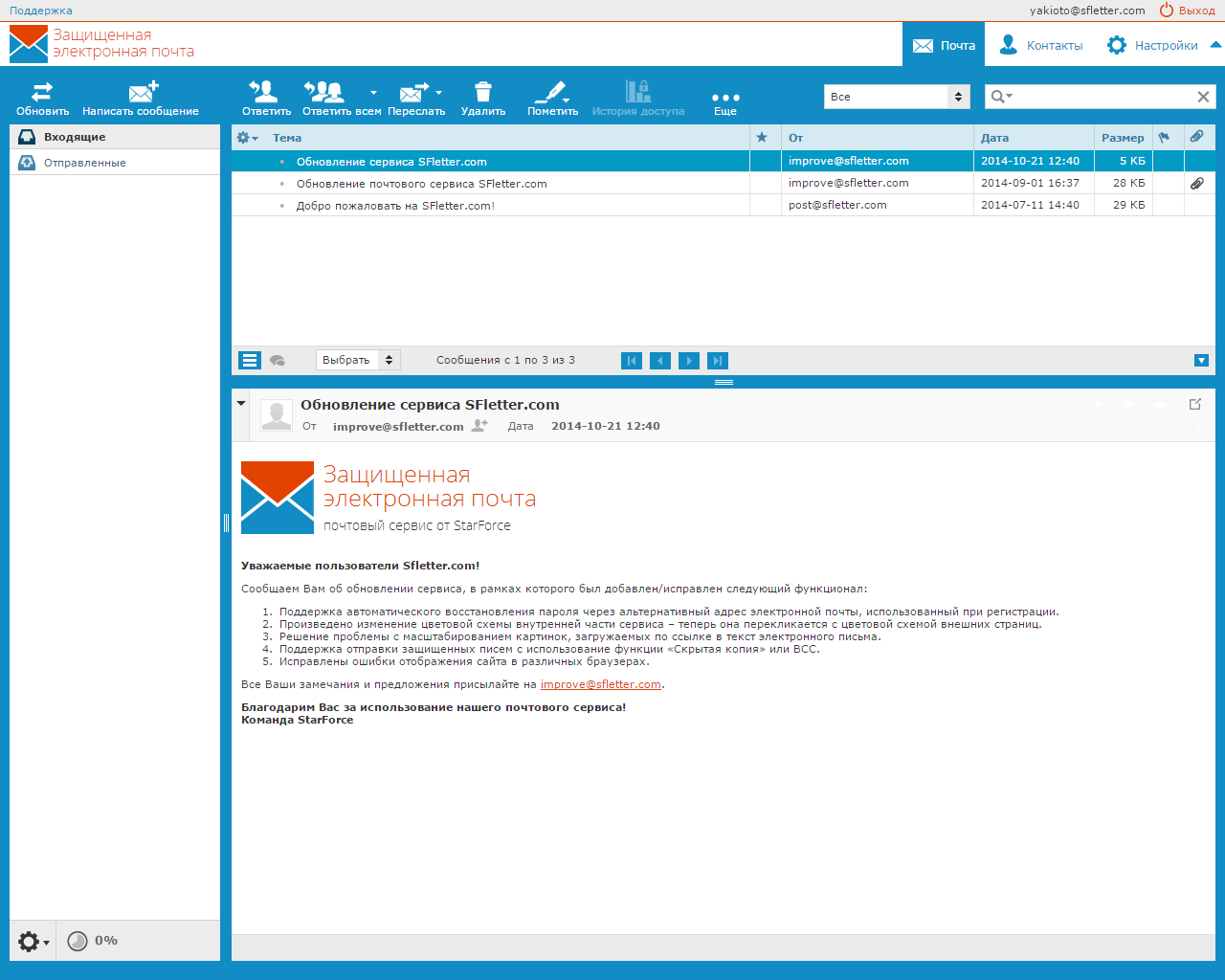Switch to list view in message list footer
1225x980 pixels.
pyautogui.click(x=250, y=360)
